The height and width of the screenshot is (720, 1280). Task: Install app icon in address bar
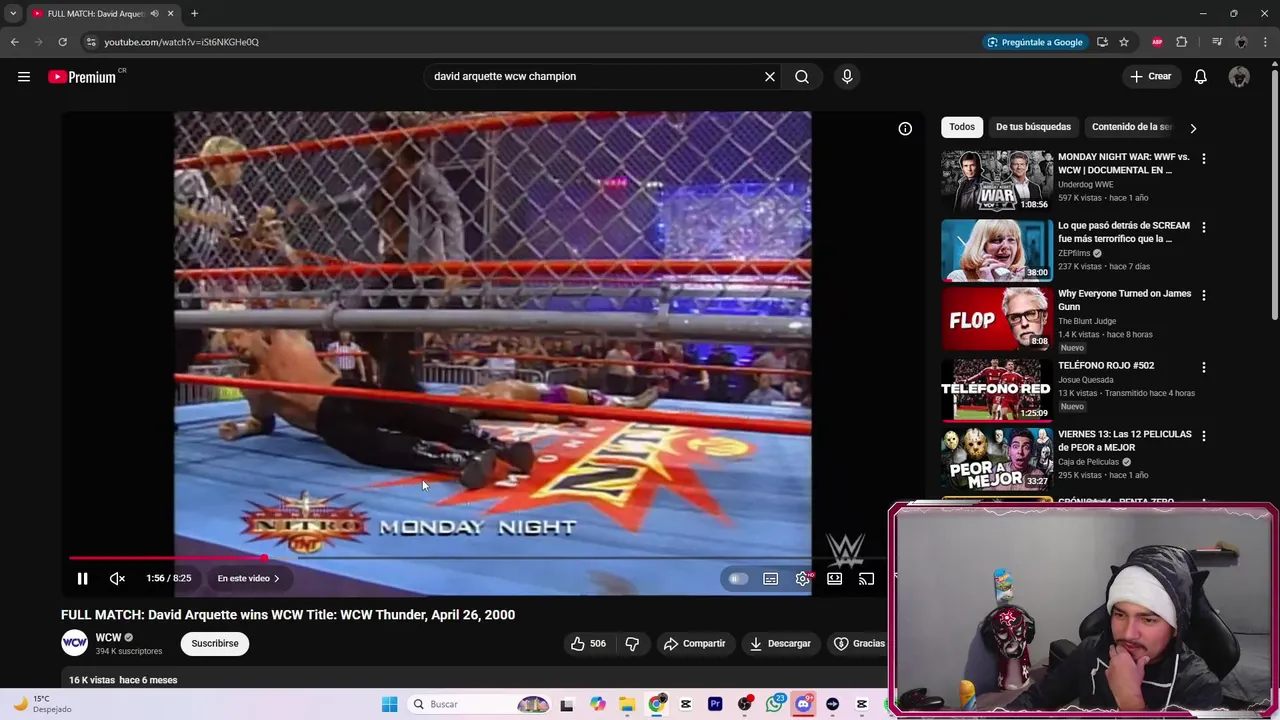point(1102,42)
